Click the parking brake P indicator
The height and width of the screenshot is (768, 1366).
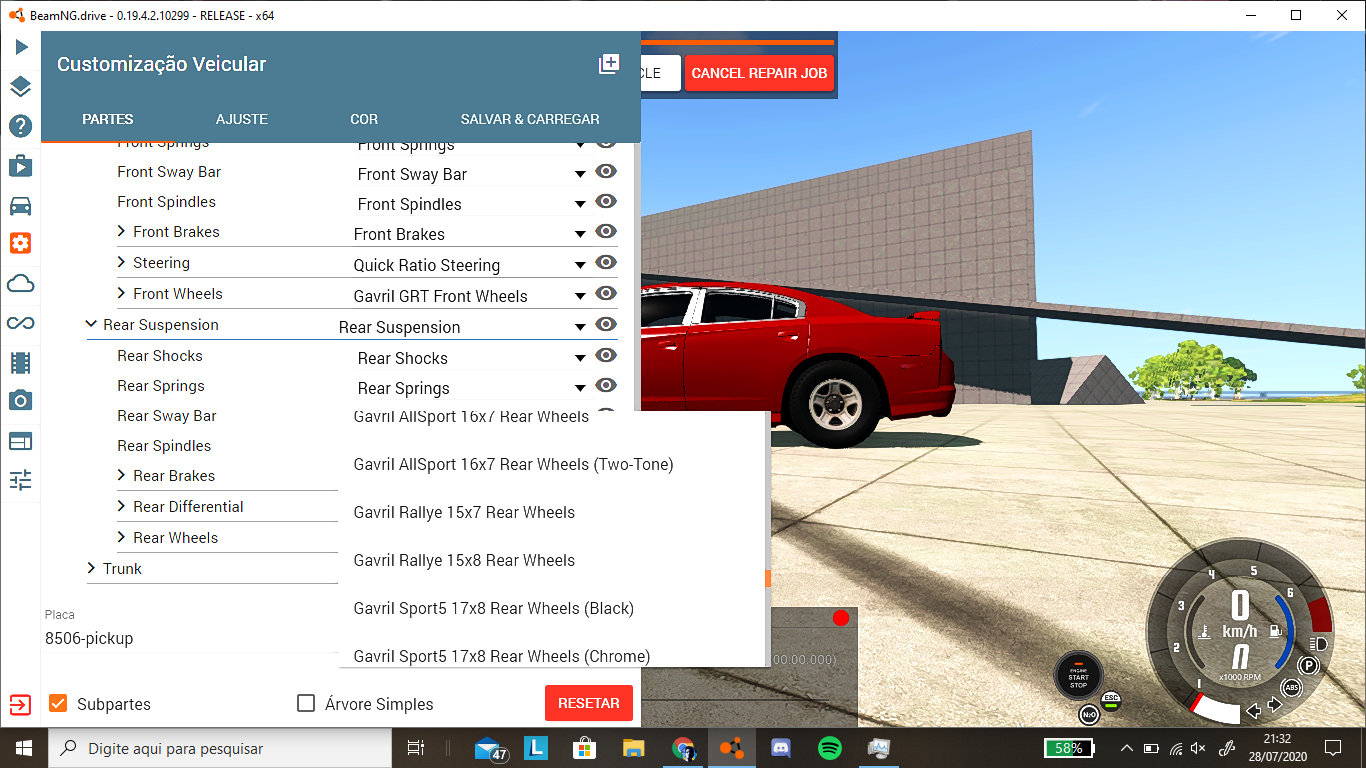coord(1308,666)
